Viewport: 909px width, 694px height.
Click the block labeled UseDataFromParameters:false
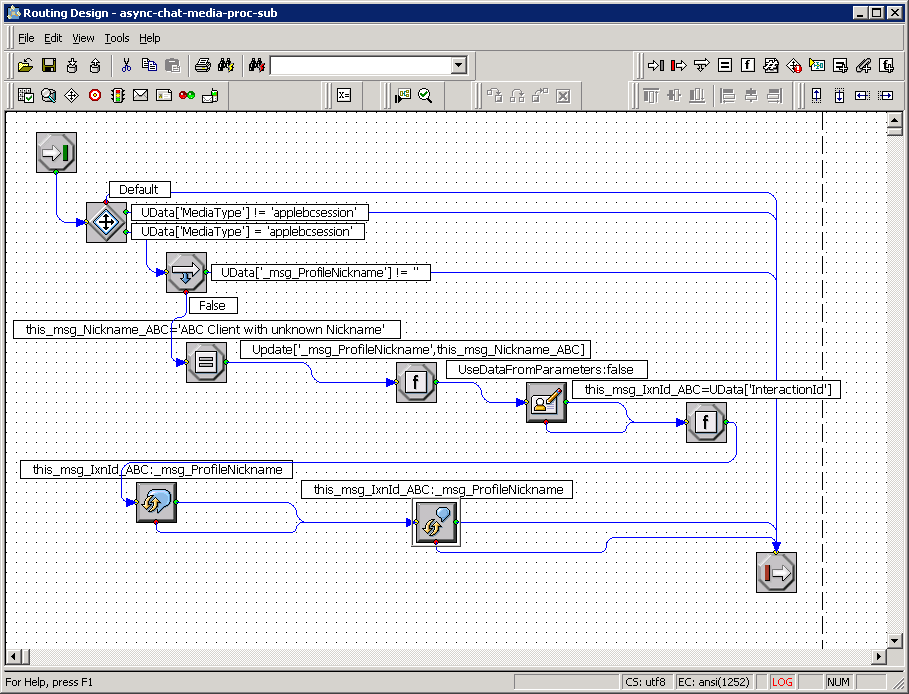click(x=546, y=402)
